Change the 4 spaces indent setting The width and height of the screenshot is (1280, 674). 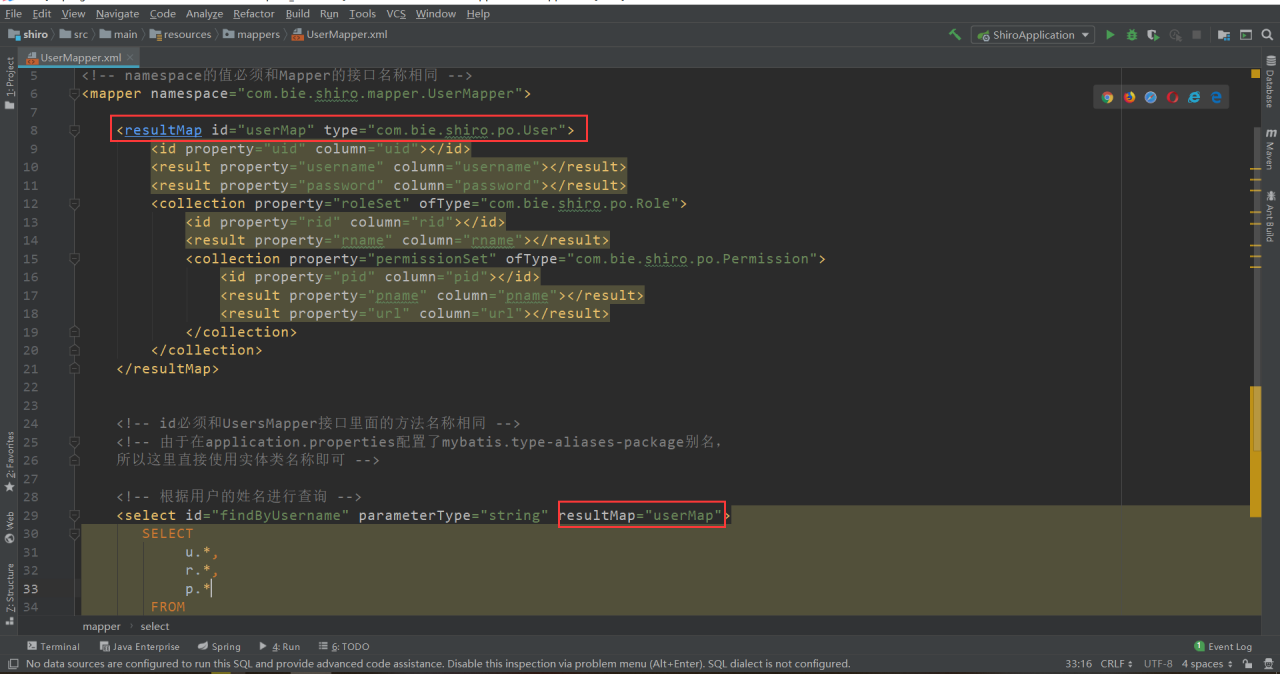pyautogui.click(x=1206, y=664)
